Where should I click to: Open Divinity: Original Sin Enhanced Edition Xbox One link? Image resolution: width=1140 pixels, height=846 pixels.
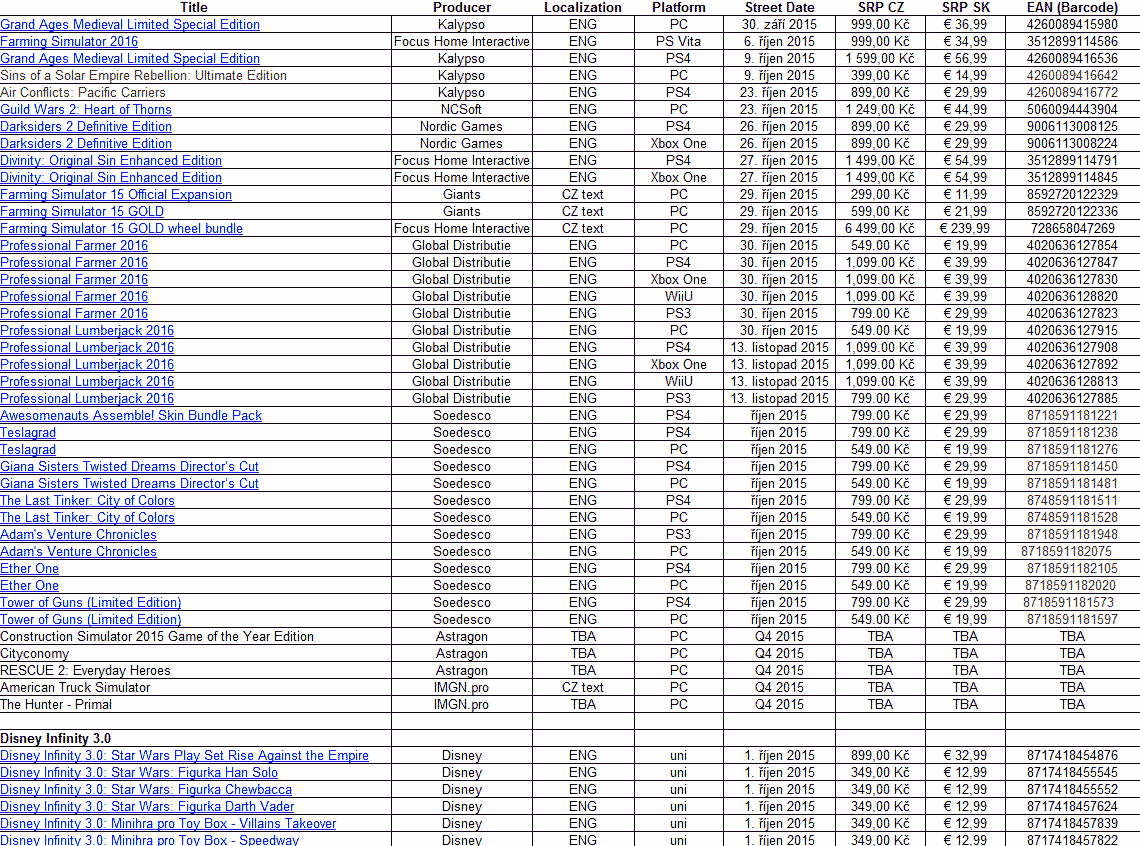point(111,177)
